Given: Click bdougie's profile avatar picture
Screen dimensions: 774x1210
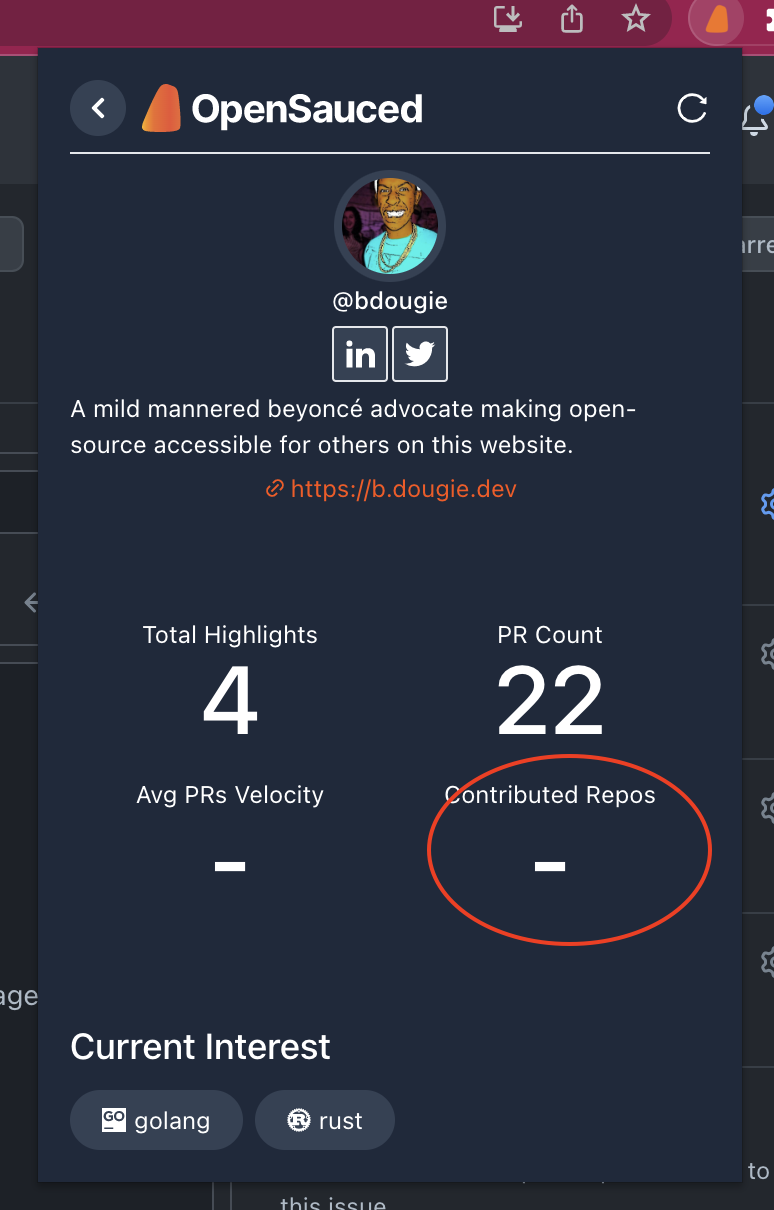Looking at the screenshot, I should pyautogui.click(x=389, y=227).
